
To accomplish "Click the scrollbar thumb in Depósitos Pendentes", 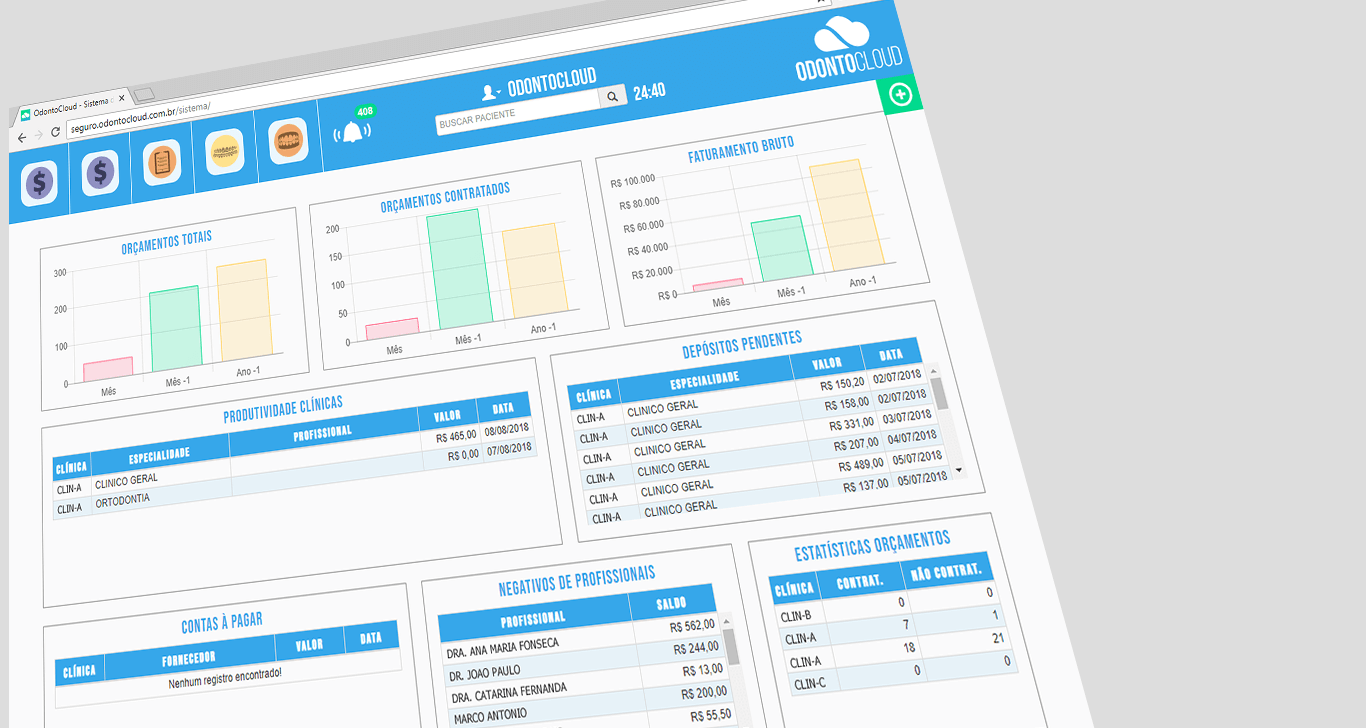I will click(x=938, y=393).
